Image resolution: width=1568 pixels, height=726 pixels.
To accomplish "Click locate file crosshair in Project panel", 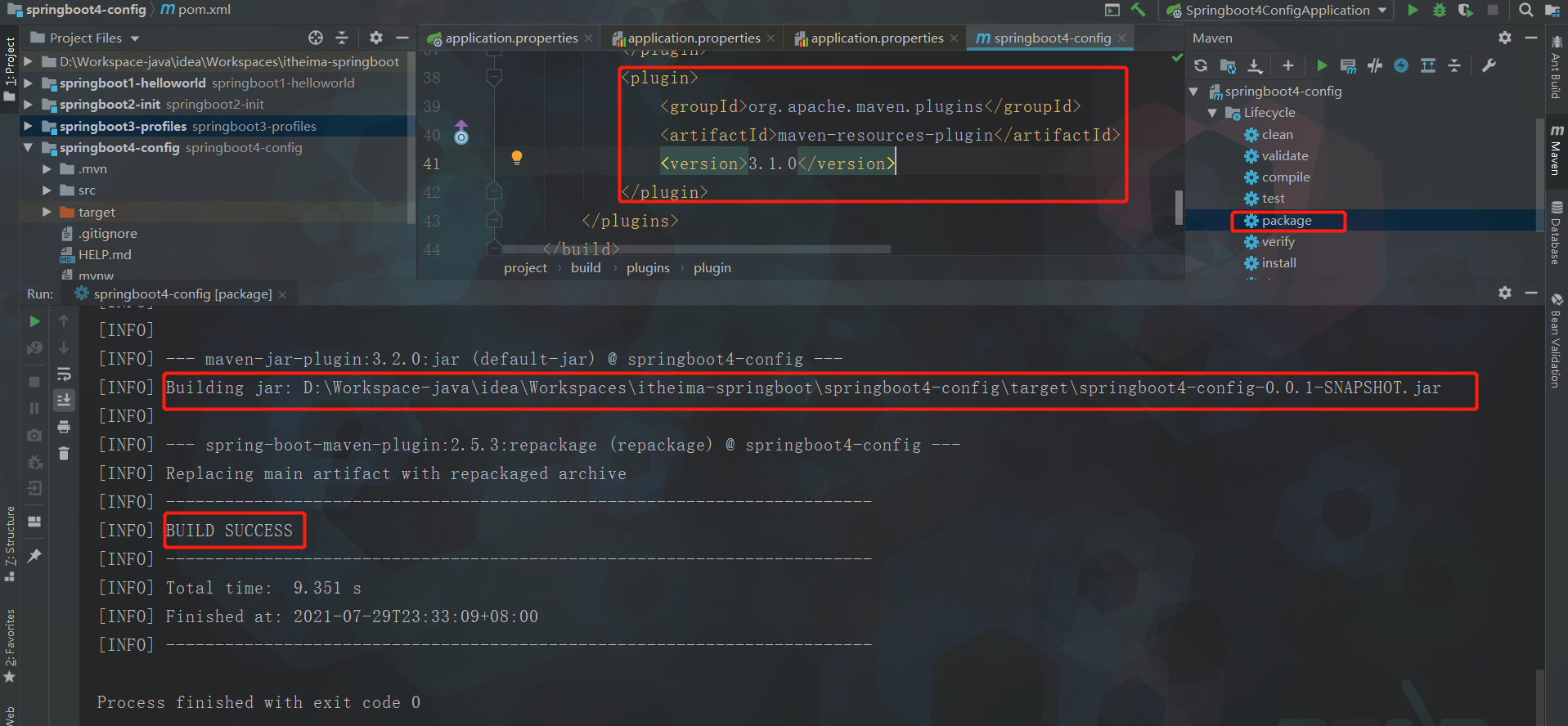I will click(x=316, y=38).
